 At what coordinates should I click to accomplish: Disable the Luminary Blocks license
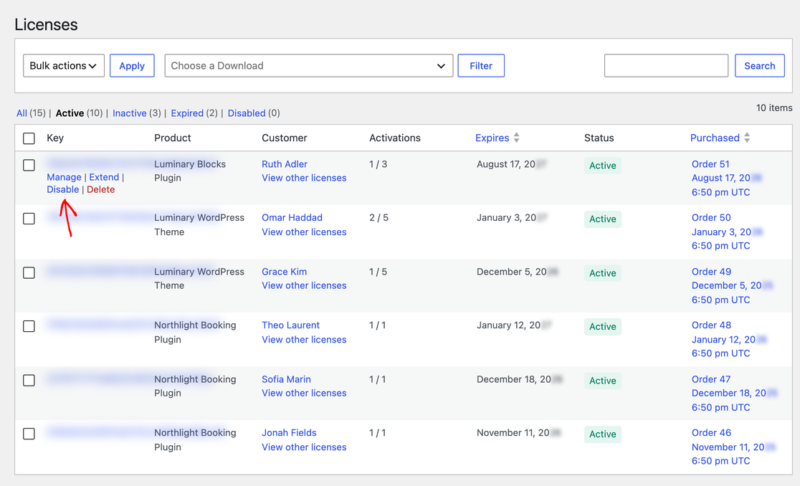pos(63,189)
